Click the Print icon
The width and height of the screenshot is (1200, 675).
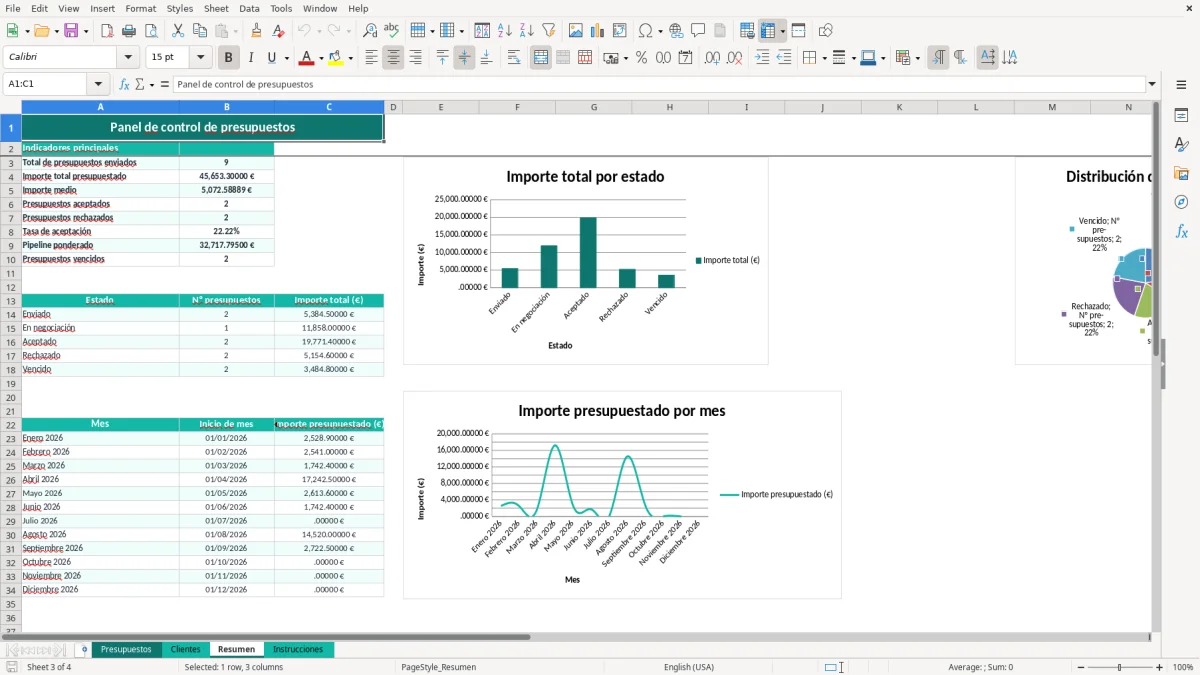pos(128,31)
